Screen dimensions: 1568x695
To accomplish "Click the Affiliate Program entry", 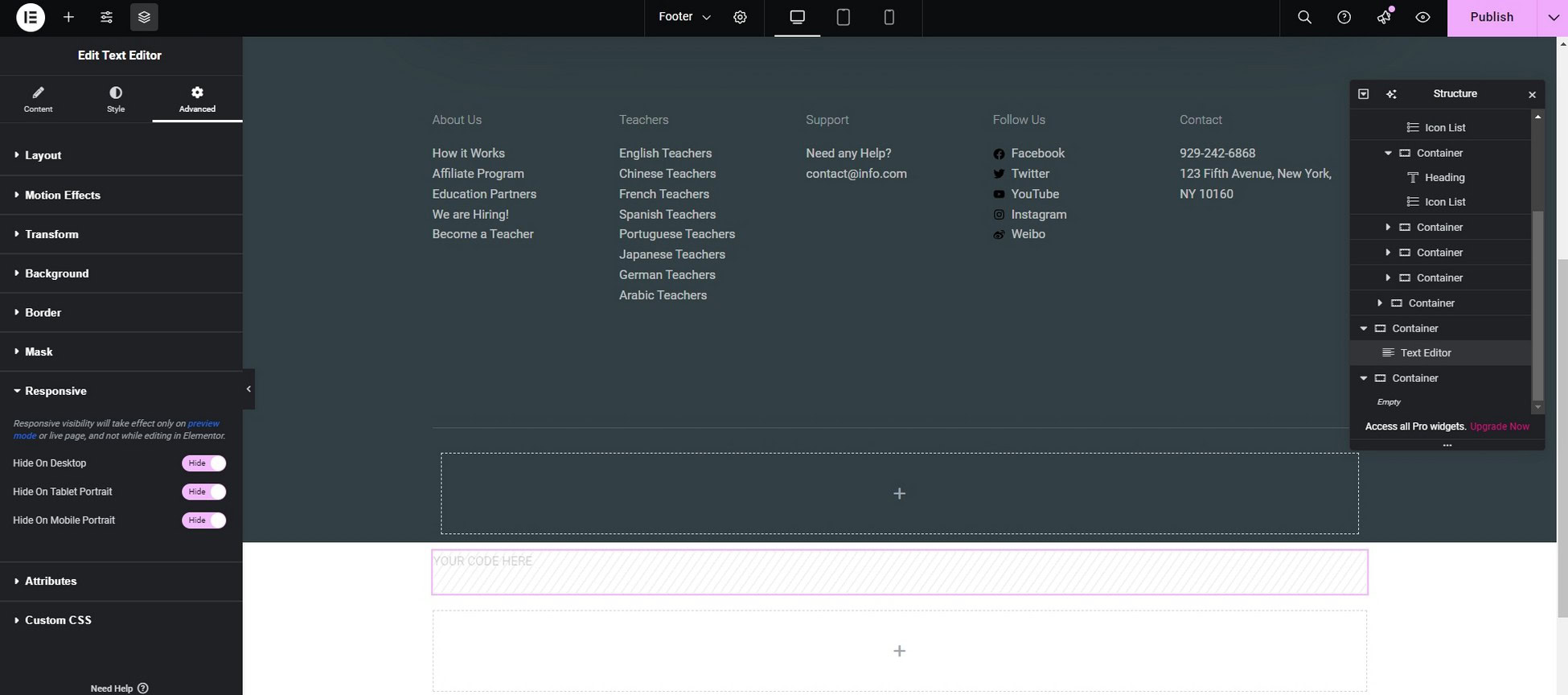I will point(478,174).
